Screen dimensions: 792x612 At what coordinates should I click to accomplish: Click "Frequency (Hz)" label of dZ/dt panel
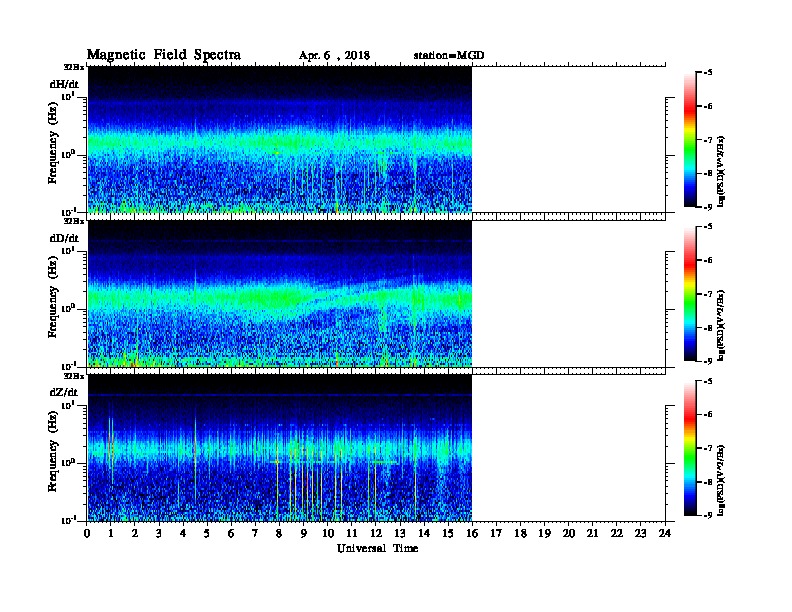pos(53,452)
